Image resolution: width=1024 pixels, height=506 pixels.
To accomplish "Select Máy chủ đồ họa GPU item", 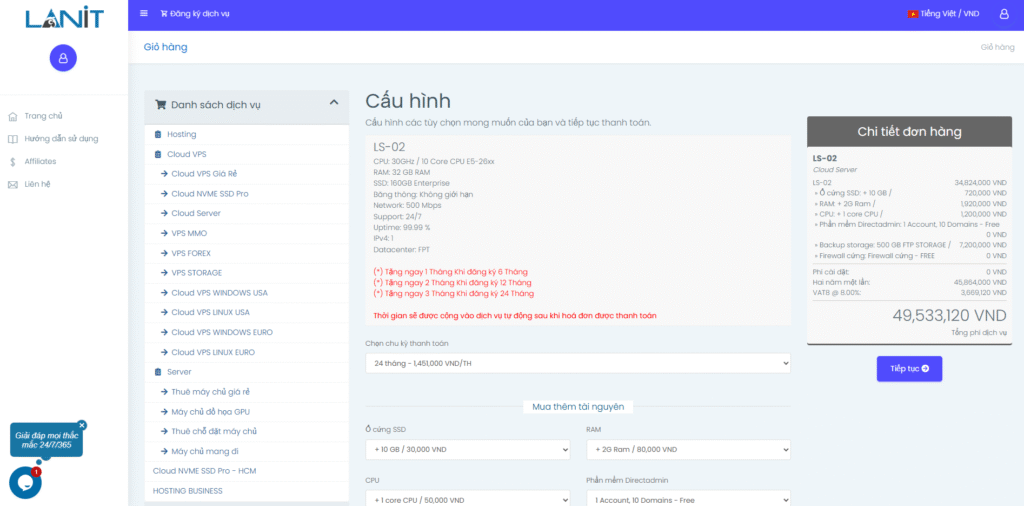I will 210,412.
